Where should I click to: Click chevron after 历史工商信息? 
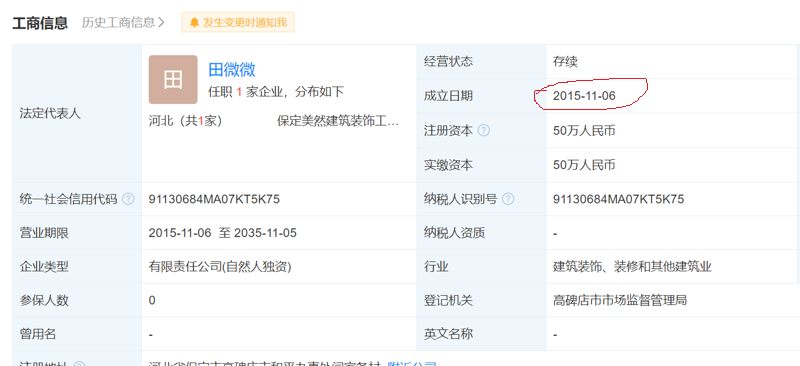coord(161,22)
